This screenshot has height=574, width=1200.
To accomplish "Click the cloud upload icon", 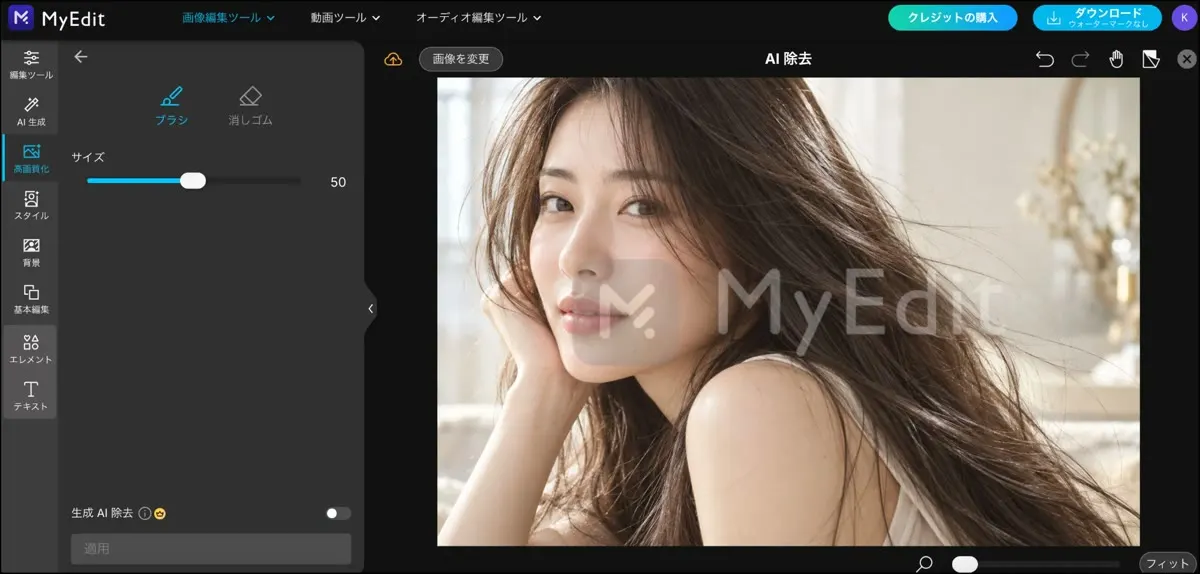I will [394, 60].
